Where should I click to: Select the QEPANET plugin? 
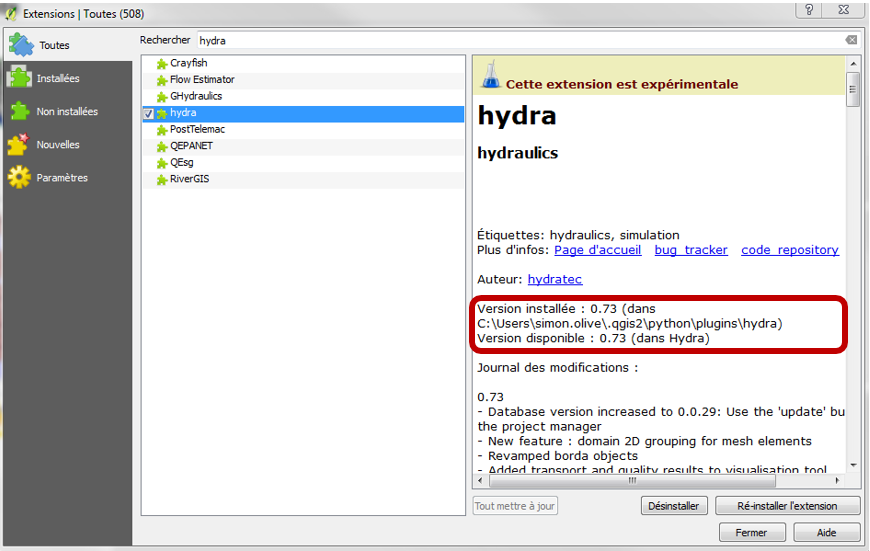pos(304,146)
